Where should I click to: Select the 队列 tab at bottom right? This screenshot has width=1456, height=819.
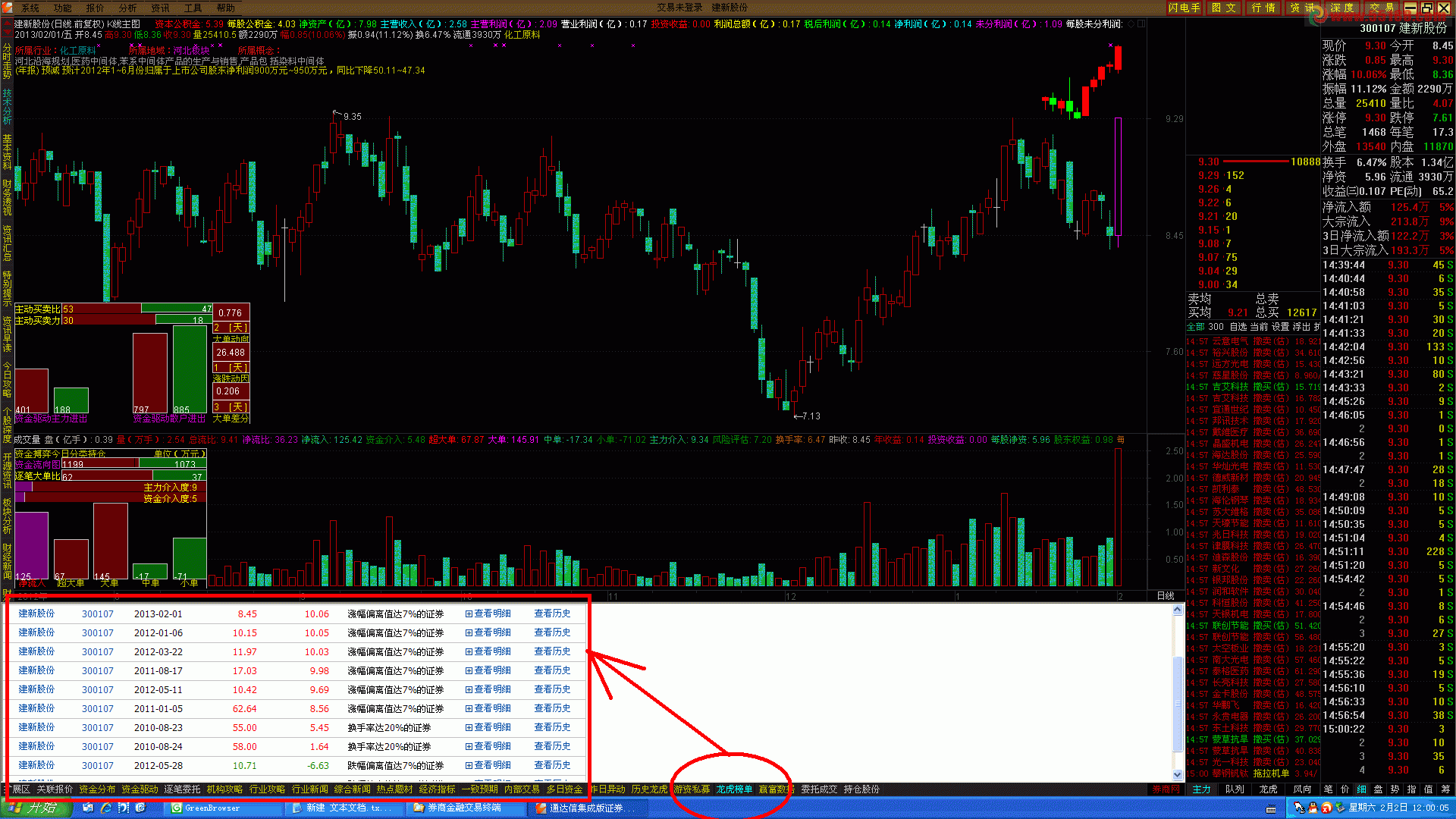1235,789
